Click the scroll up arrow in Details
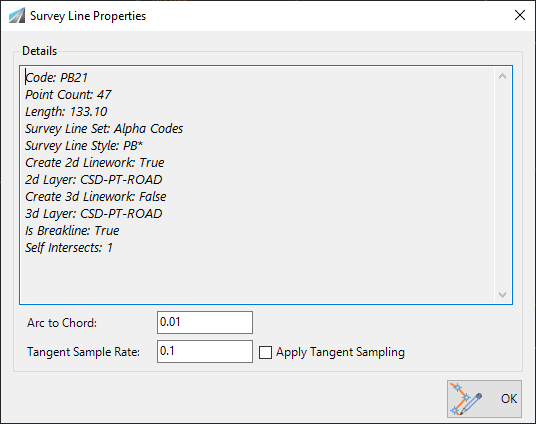536x424 pixels. coord(502,76)
